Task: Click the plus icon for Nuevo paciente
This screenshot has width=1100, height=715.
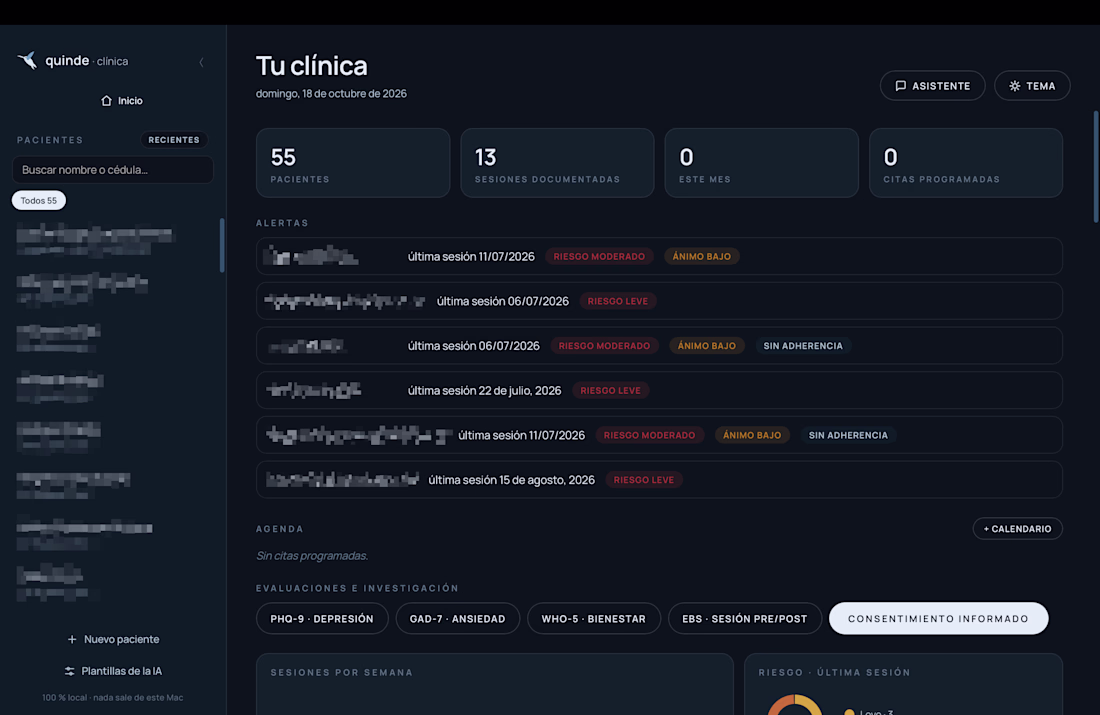Action: coord(72,639)
